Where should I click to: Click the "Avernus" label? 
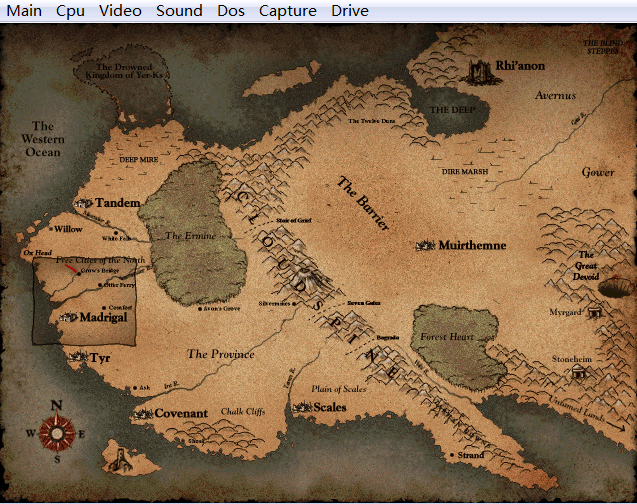pyautogui.click(x=555, y=95)
